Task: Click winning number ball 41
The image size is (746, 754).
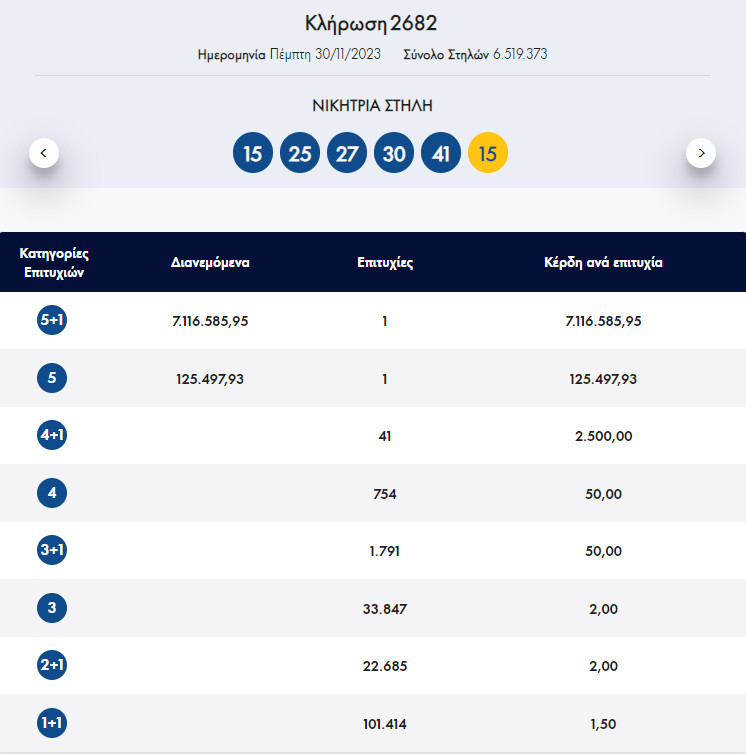Action: click(441, 154)
